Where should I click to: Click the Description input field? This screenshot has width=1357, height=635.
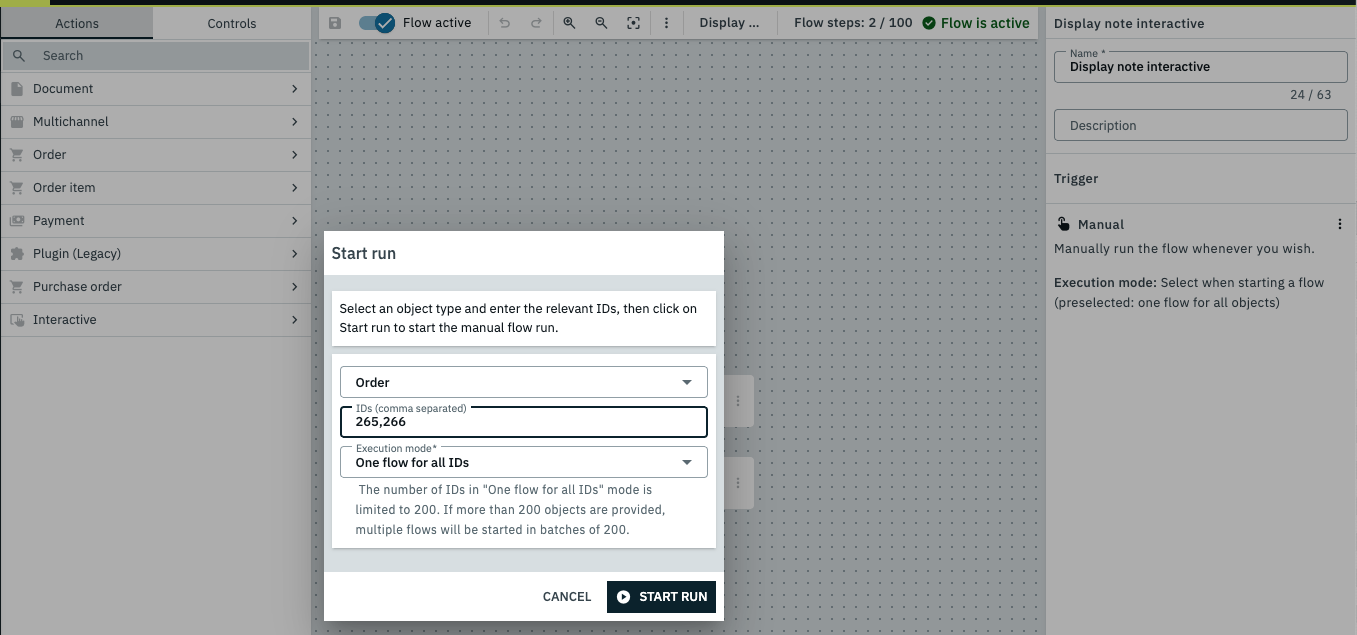pyautogui.click(x=1201, y=126)
